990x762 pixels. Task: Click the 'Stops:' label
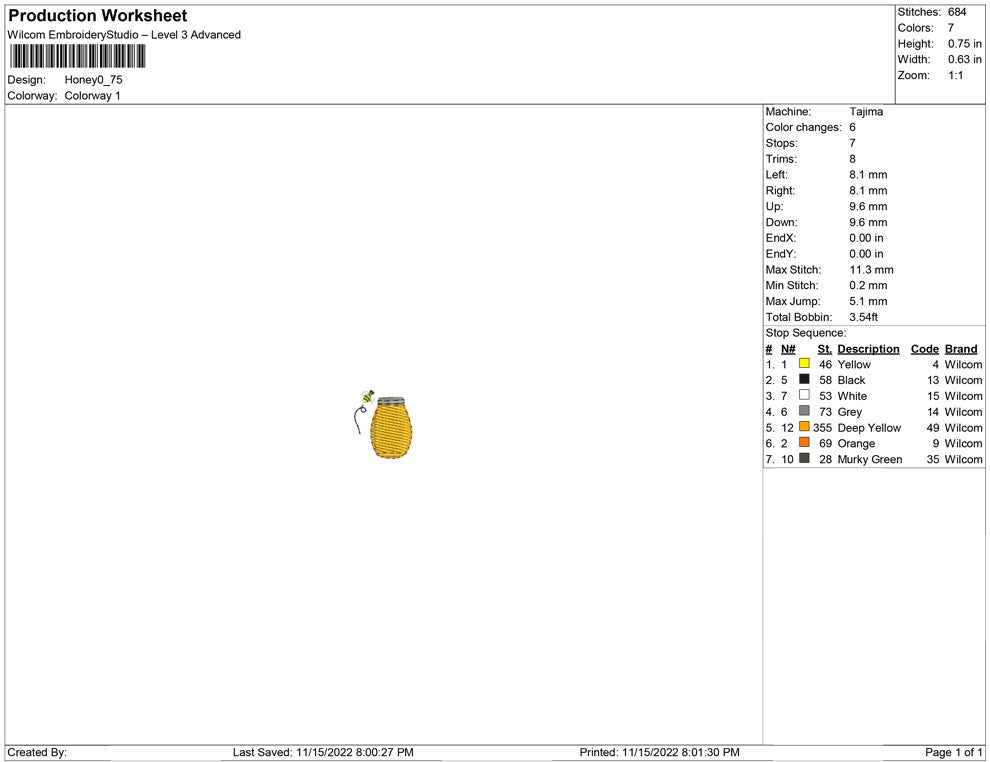click(x=782, y=143)
